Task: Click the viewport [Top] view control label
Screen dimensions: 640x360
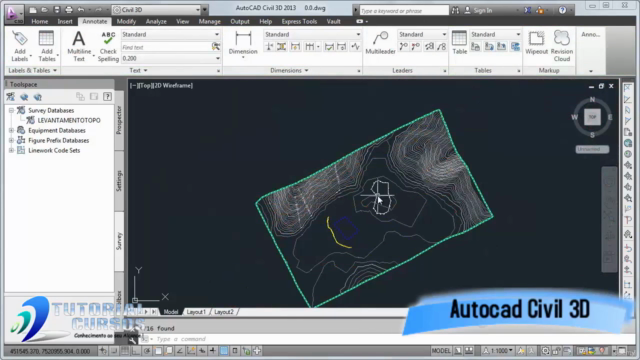Action: click(144, 86)
